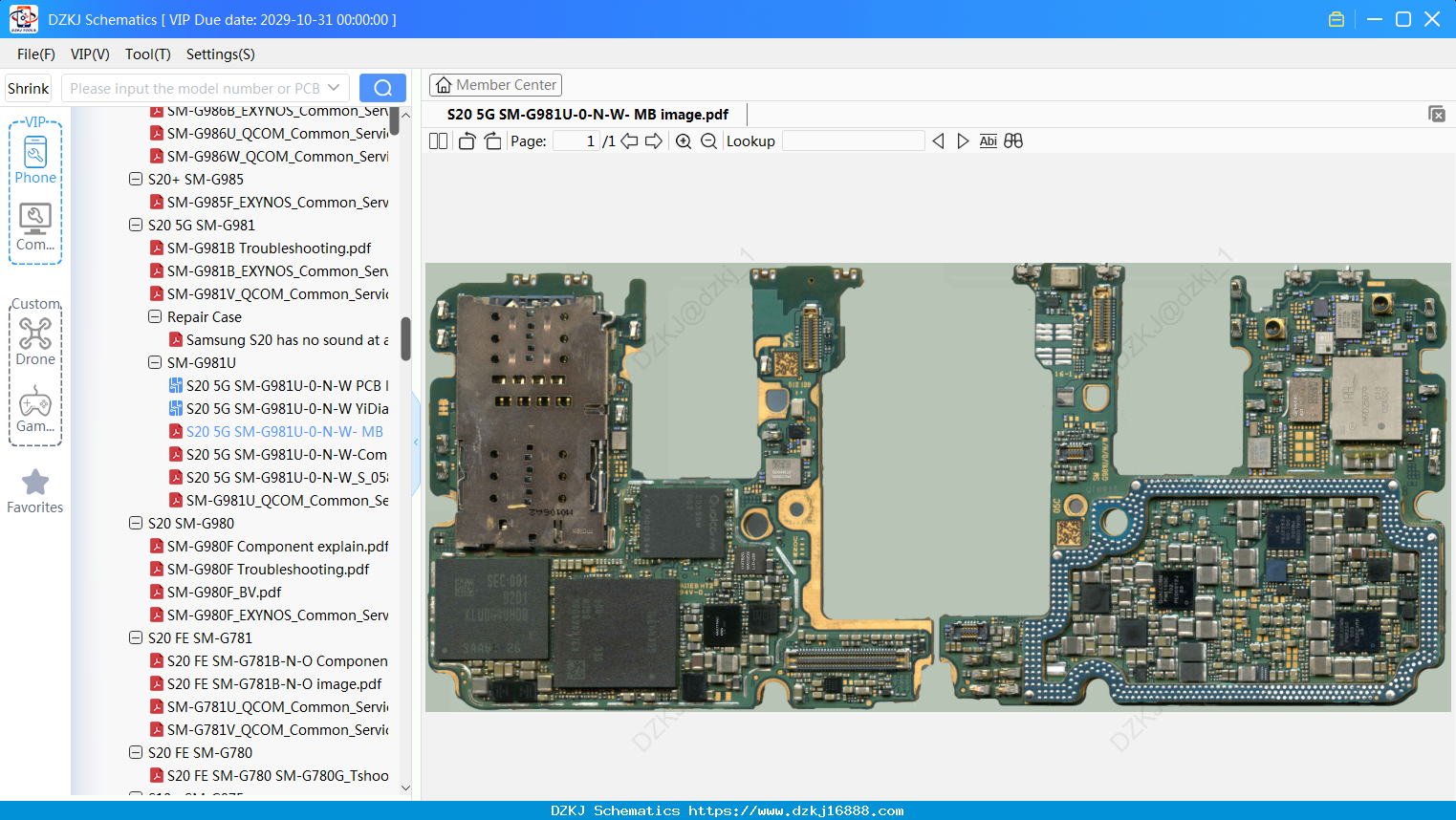Image resolution: width=1456 pixels, height=820 pixels.
Task: Click the tree scrollbar up arrow
Action: [x=405, y=115]
